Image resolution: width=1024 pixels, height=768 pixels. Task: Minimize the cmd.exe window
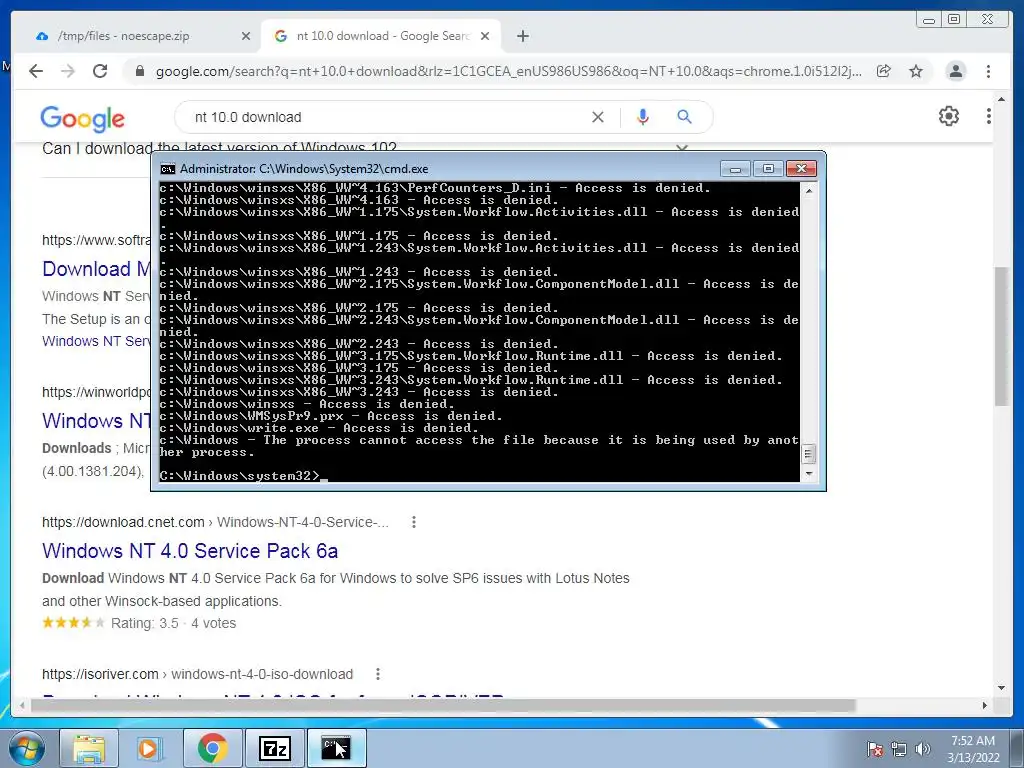(x=735, y=169)
